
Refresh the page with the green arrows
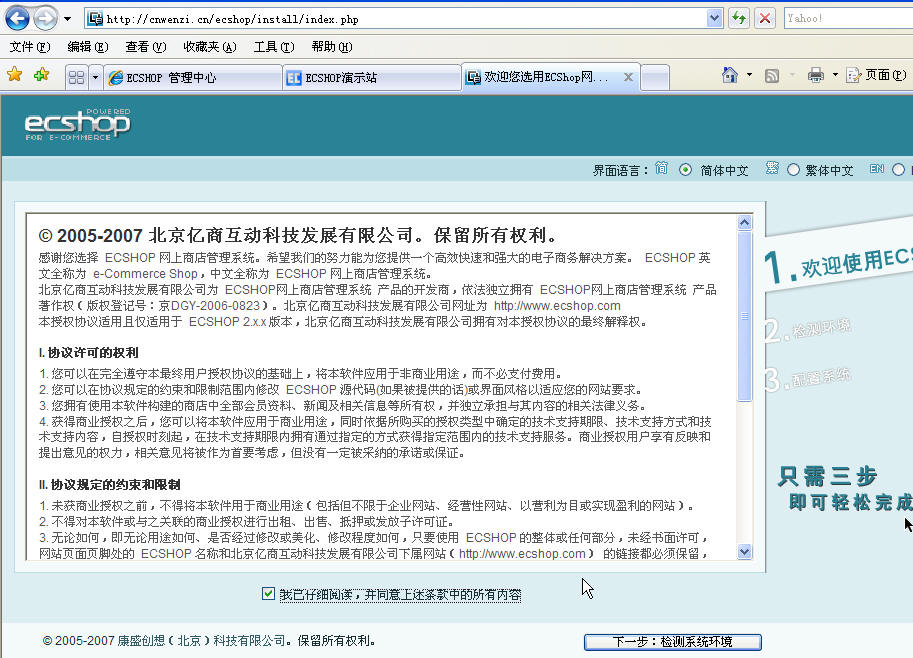[739, 19]
